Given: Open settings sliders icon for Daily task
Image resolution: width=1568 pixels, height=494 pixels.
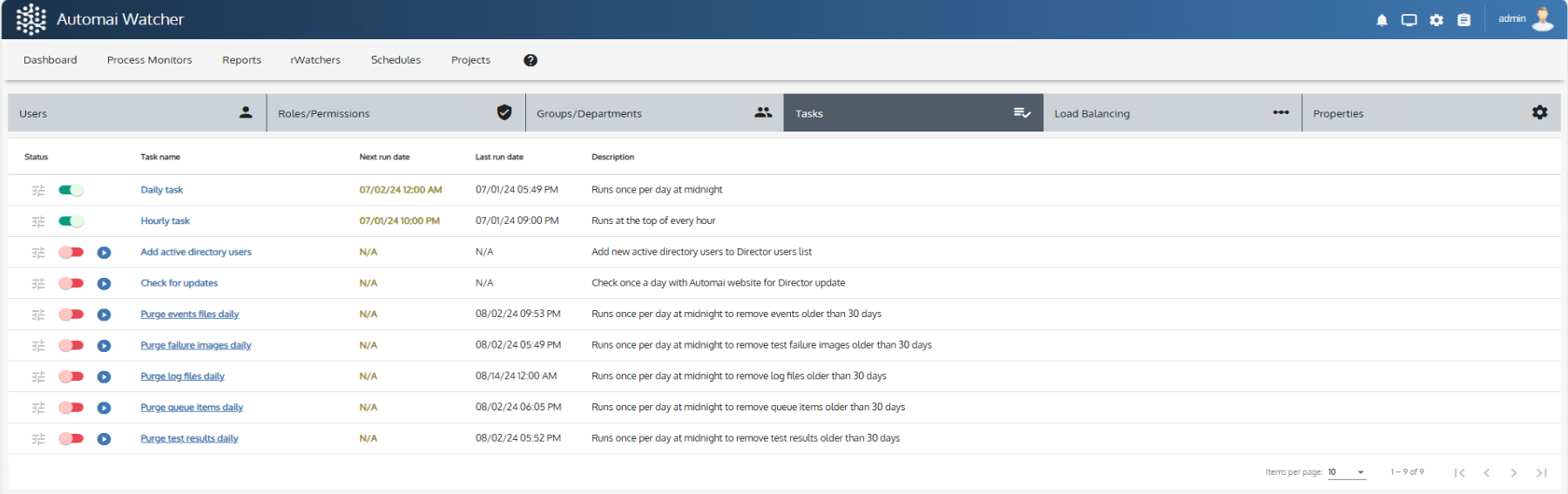Looking at the screenshot, I should (38, 190).
